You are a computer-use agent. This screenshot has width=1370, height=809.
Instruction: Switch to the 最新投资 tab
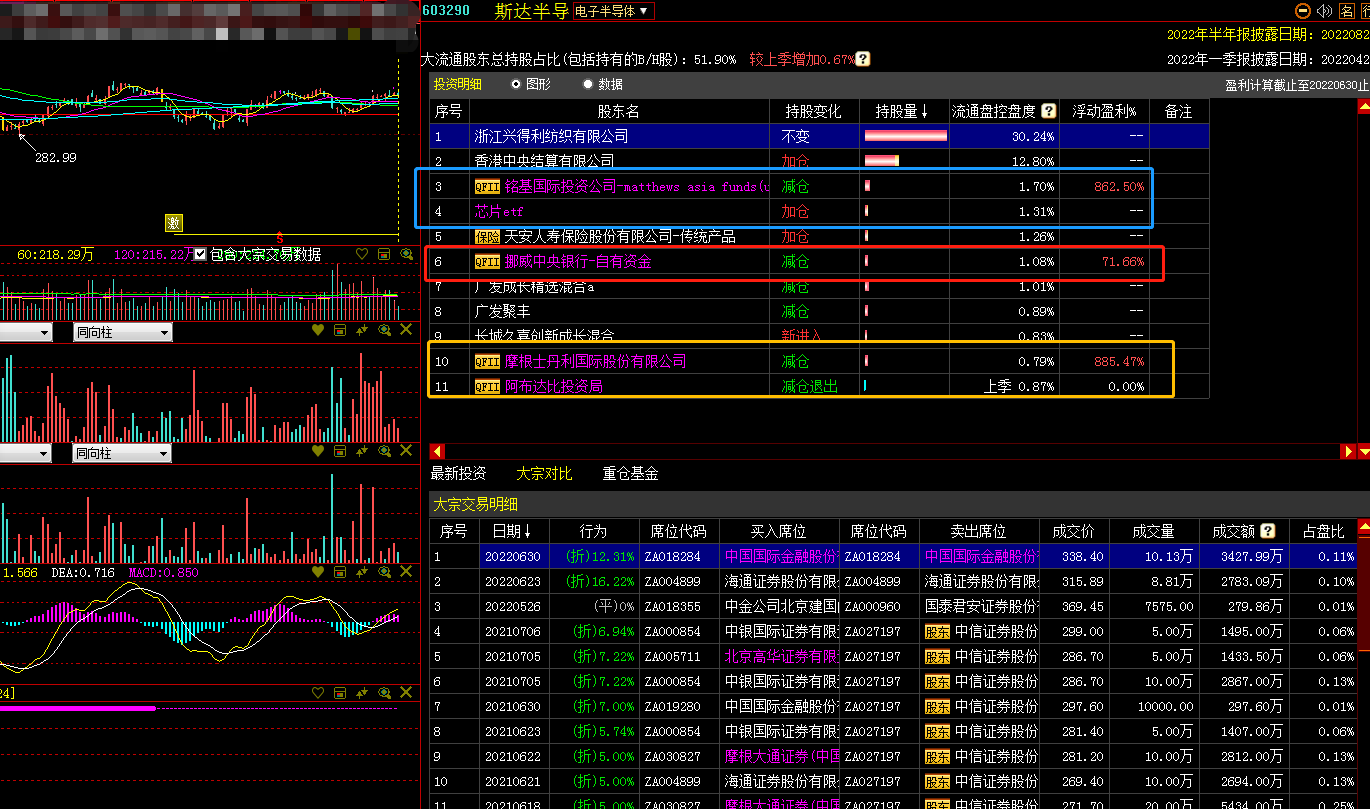(458, 473)
